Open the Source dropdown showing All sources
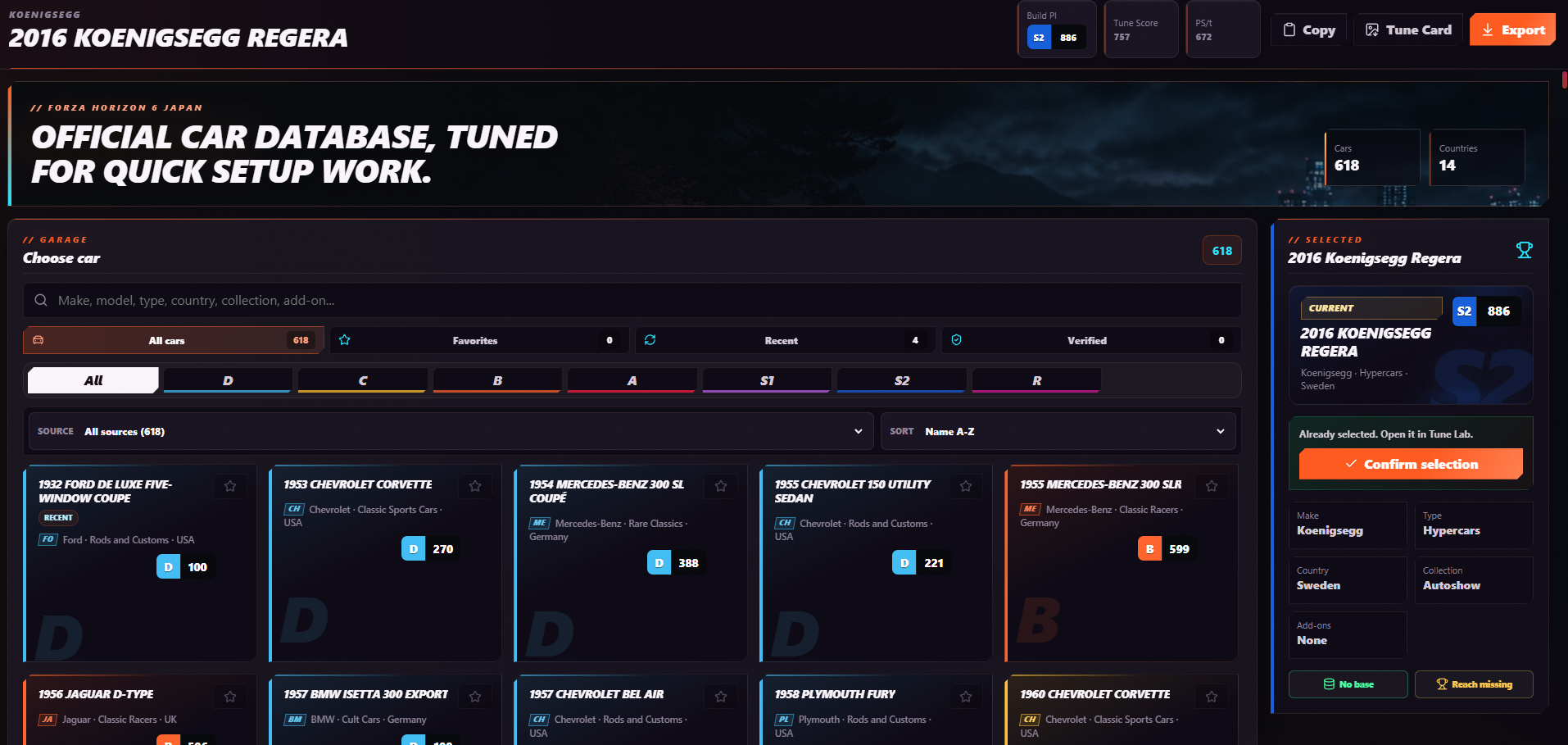 (x=450, y=431)
